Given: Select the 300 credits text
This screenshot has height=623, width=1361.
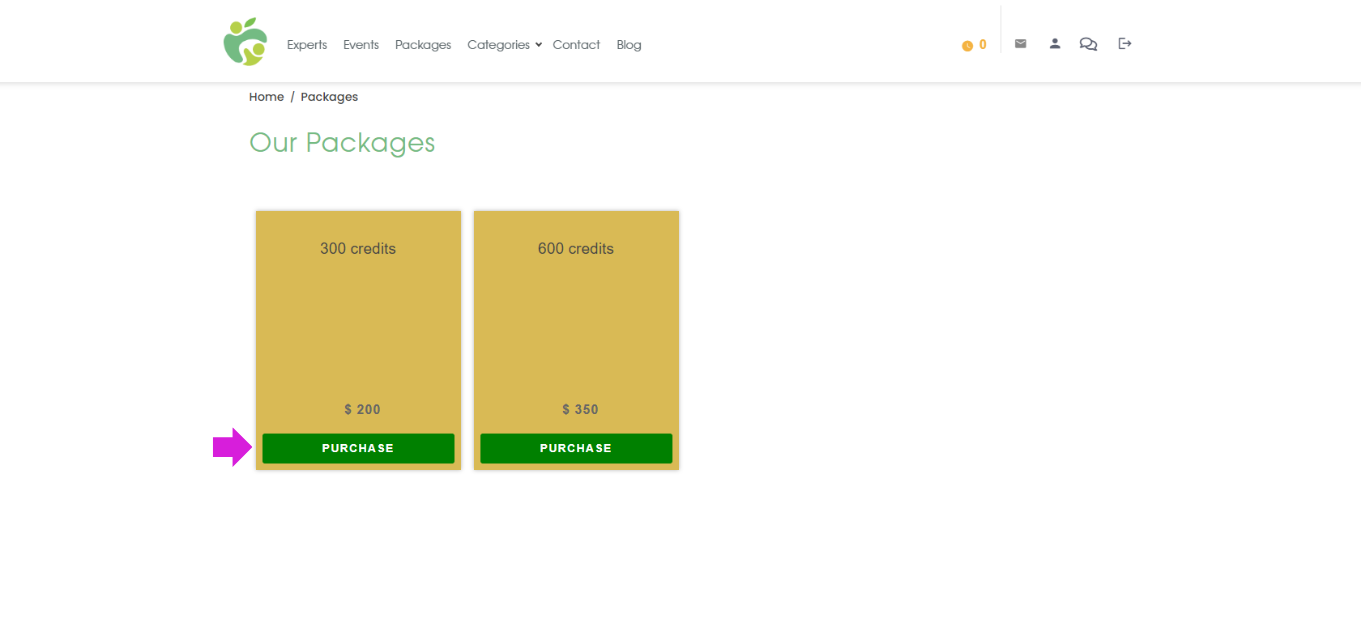Looking at the screenshot, I should (358, 249).
